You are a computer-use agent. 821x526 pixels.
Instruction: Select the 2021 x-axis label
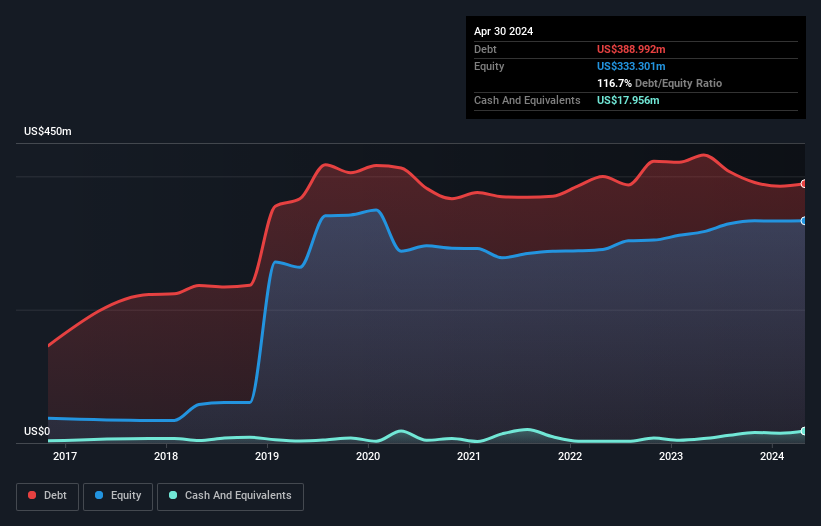click(469, 456)
